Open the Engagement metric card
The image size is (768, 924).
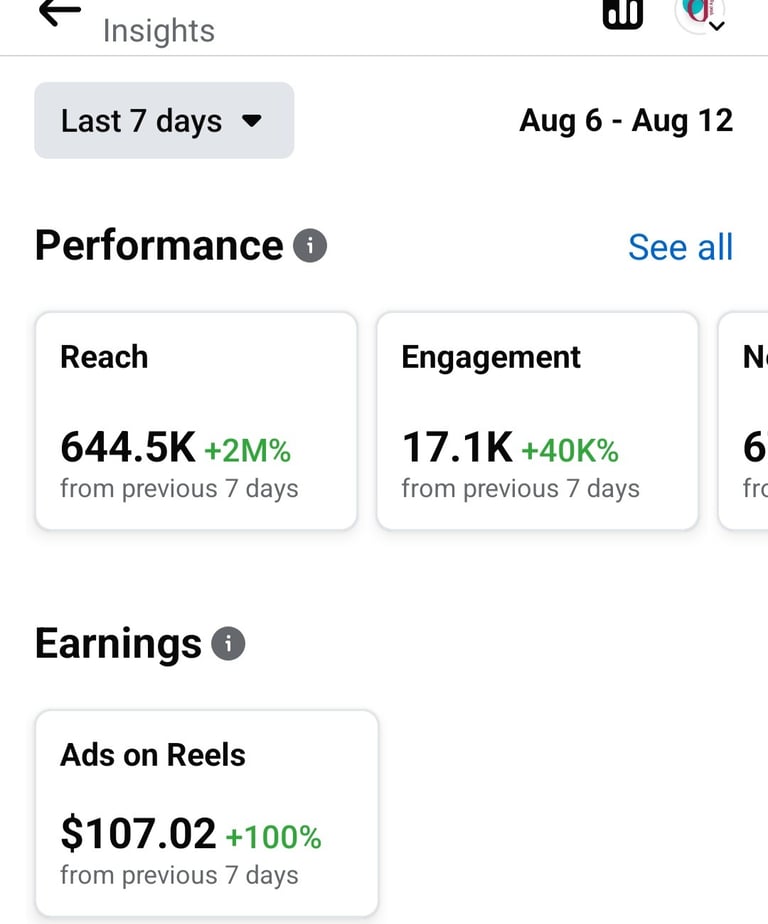click(x=538, y=421)
